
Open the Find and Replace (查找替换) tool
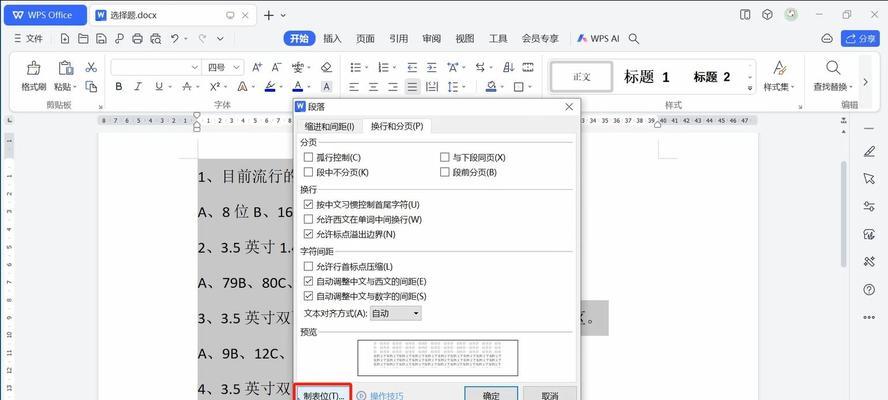point(832,76)
